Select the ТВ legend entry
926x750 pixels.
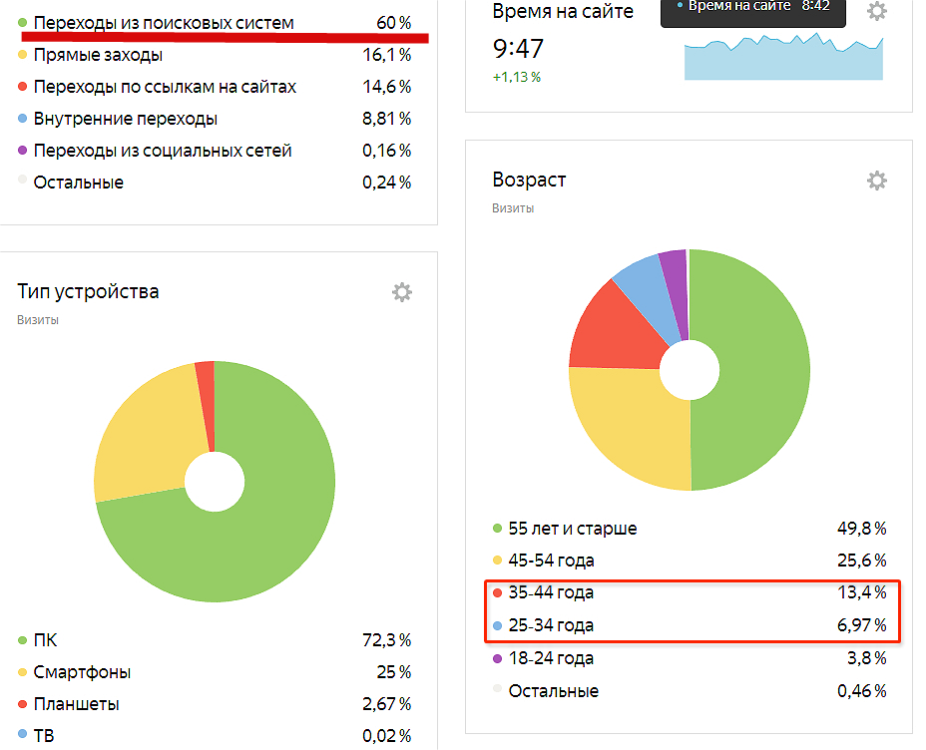(x=44, y=736)
